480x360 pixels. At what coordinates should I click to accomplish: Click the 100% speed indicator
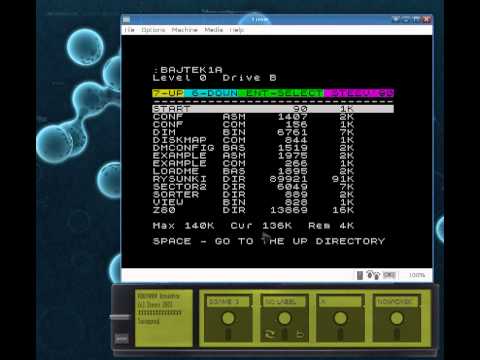pyautogui.click(x=417, y=275)
